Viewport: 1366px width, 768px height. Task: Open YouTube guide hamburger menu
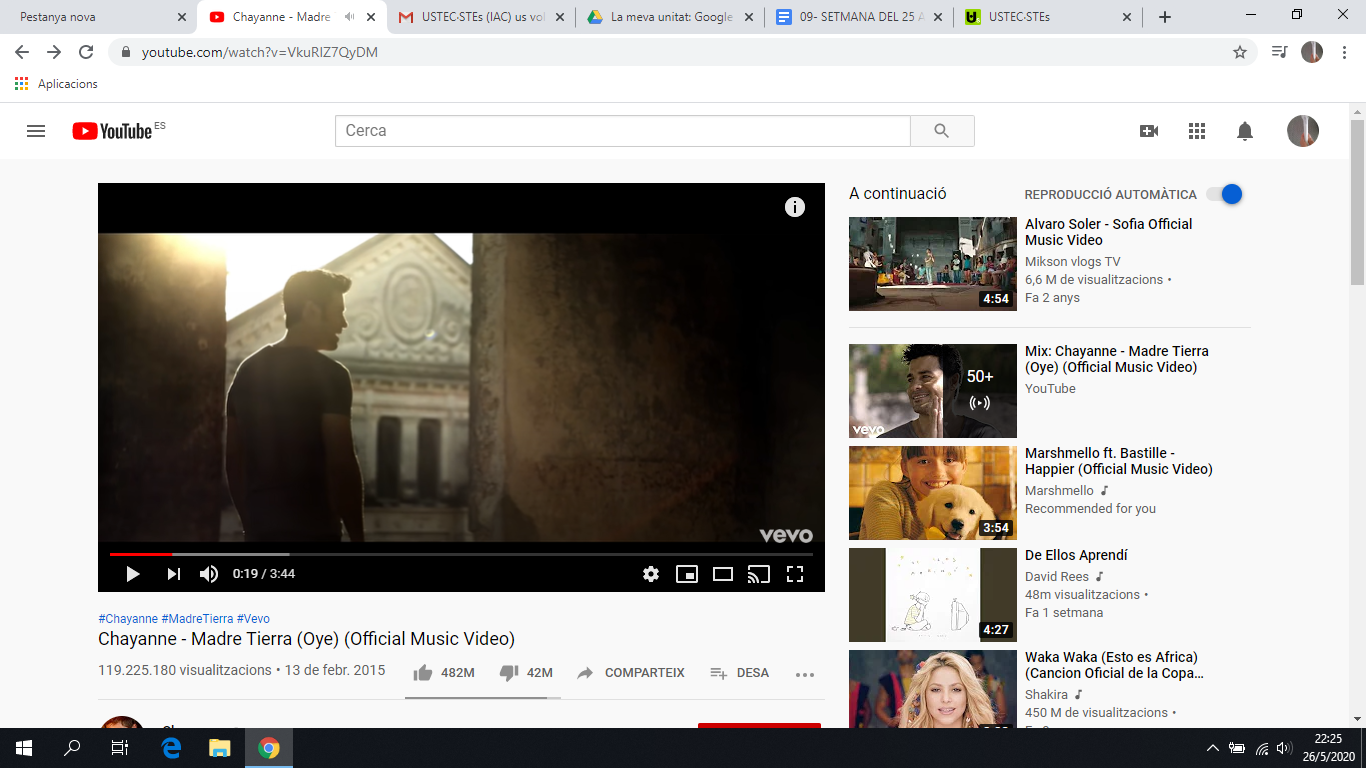[36, 131]
